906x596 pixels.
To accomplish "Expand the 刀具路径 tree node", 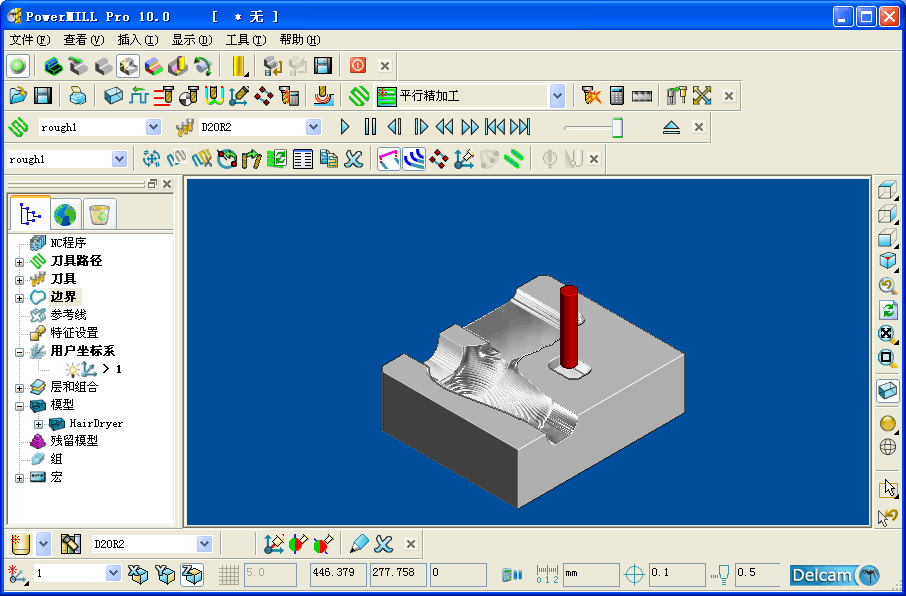I will 20,261.
